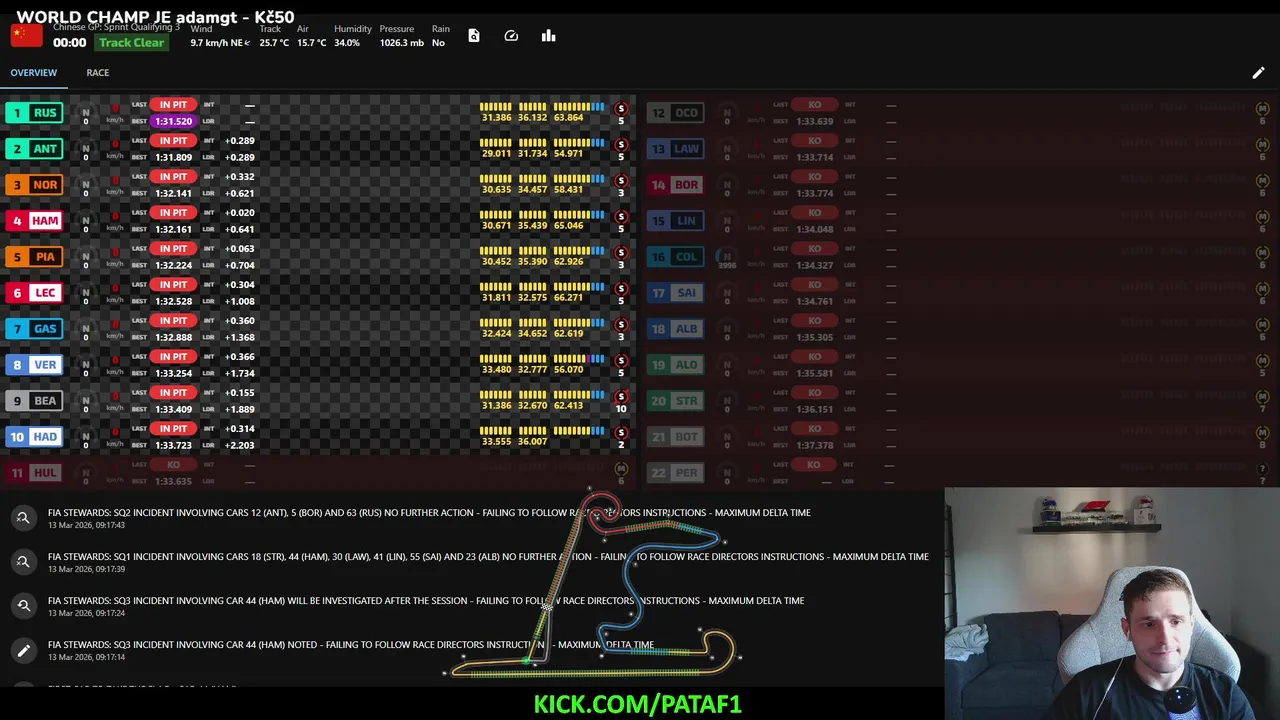
Task: Click pencil icon beside HAM noted message
Action: point(23,650)
